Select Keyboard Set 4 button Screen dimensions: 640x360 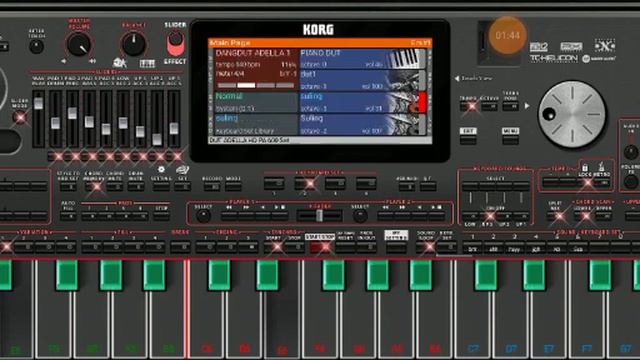pos(366,184)
